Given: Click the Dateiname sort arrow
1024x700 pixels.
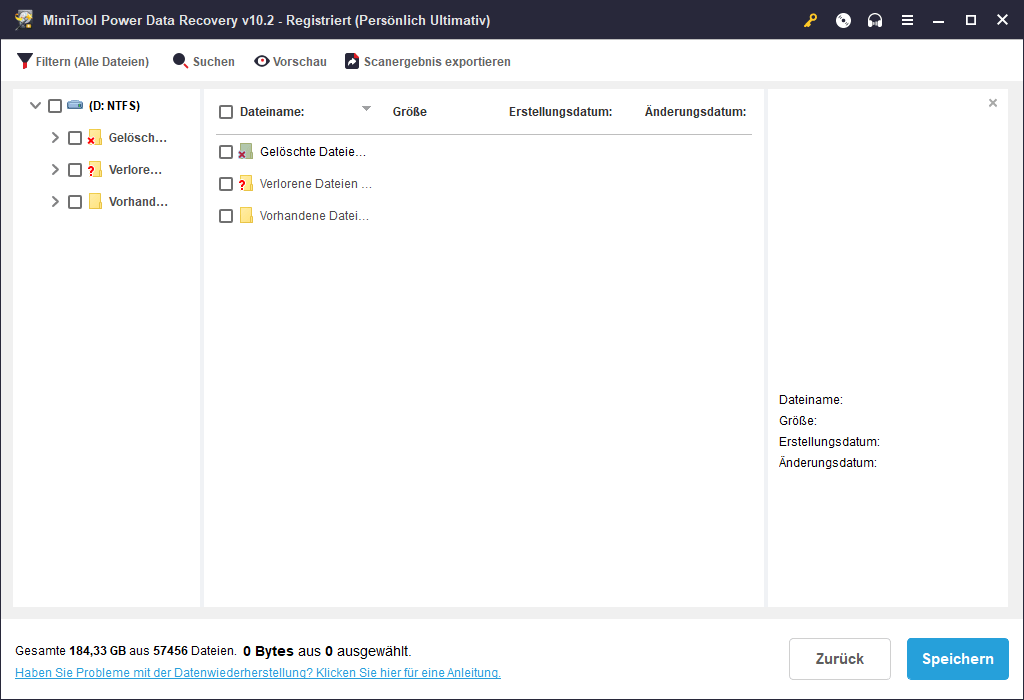Looking at the screenshot, I should pos(366,108).
